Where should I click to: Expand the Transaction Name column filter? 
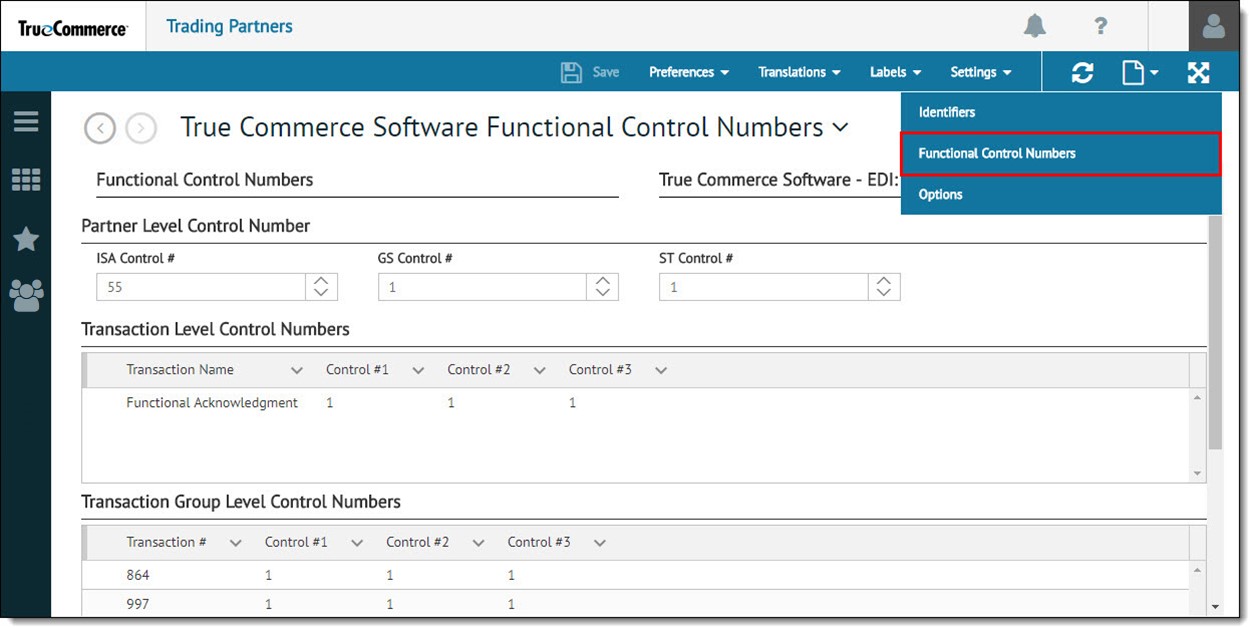297,369
